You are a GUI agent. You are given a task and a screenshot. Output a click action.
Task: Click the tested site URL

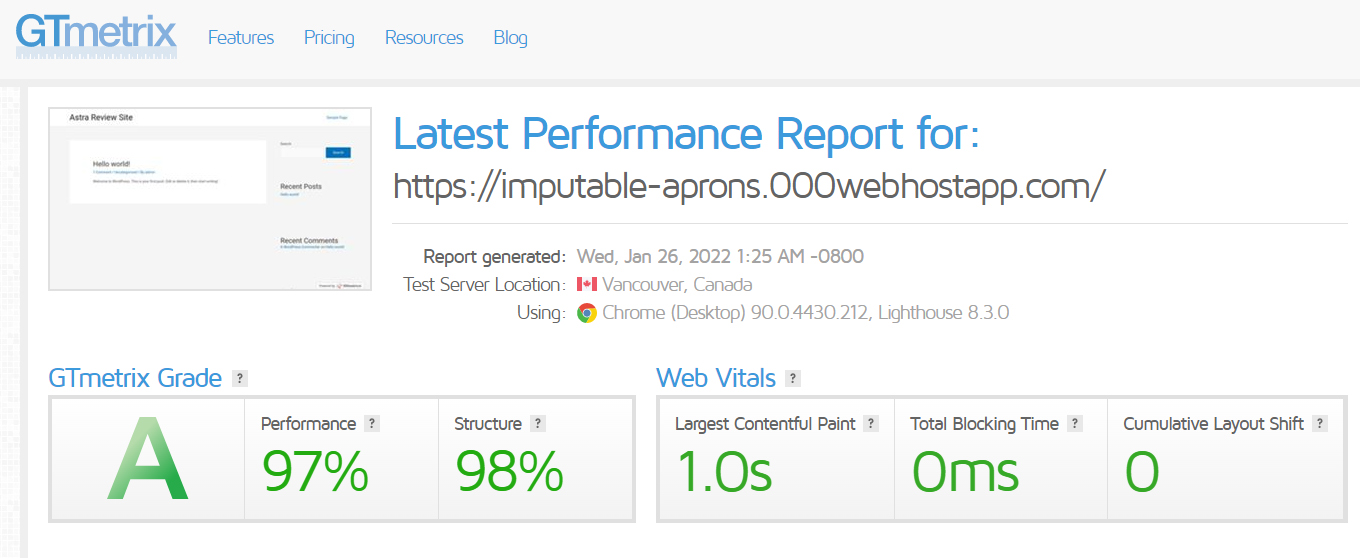click(x=749, y=185)
